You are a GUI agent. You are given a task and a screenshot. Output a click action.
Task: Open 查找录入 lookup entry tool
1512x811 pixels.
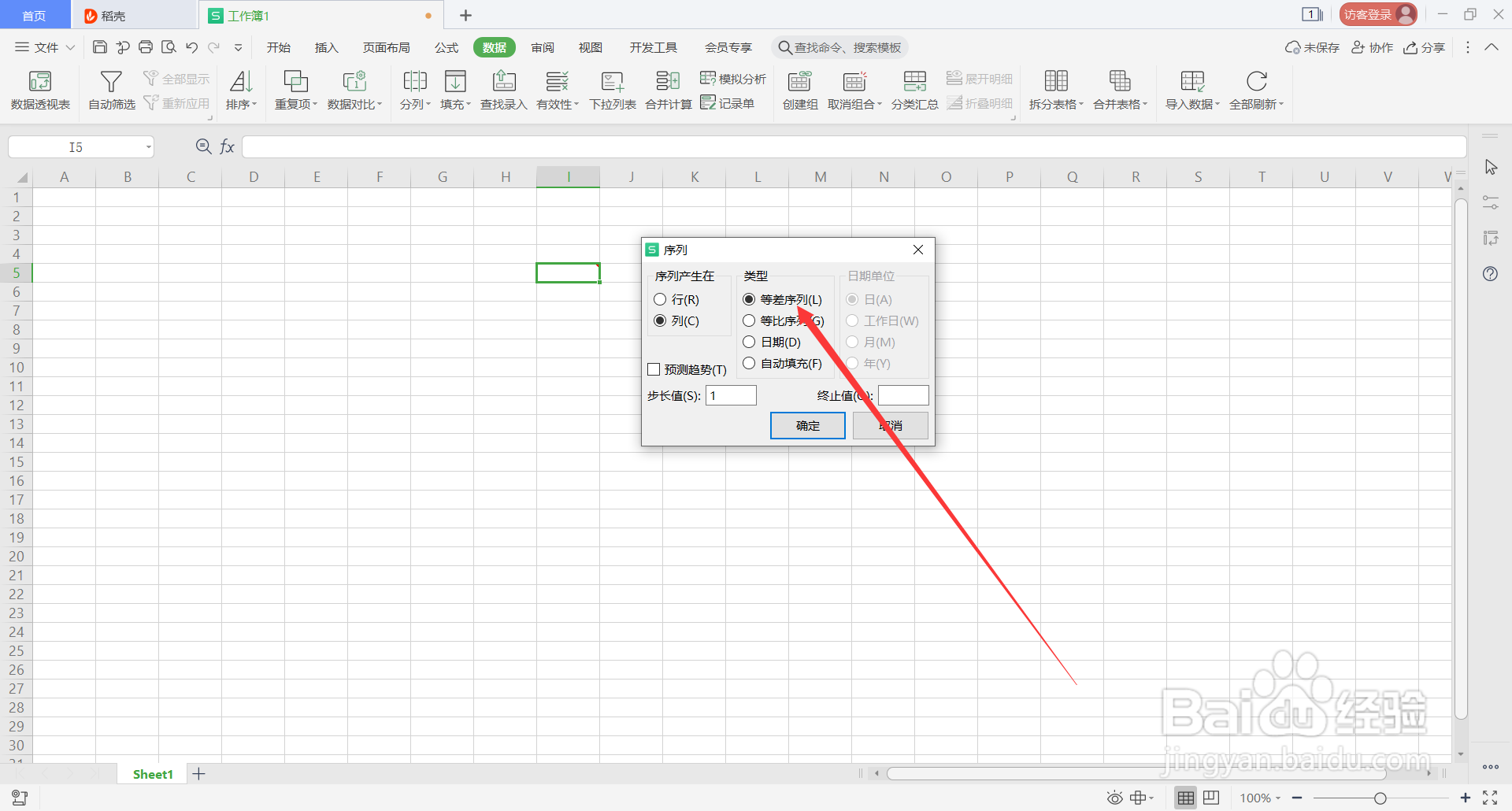(x=504, y=91)
